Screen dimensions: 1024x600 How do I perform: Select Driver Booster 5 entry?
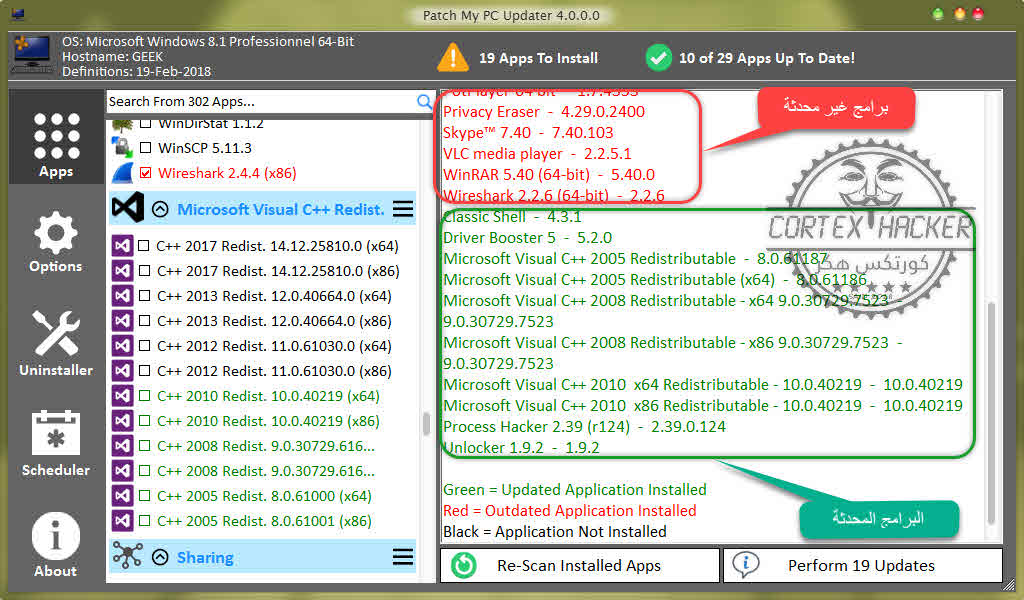[528, 238]
